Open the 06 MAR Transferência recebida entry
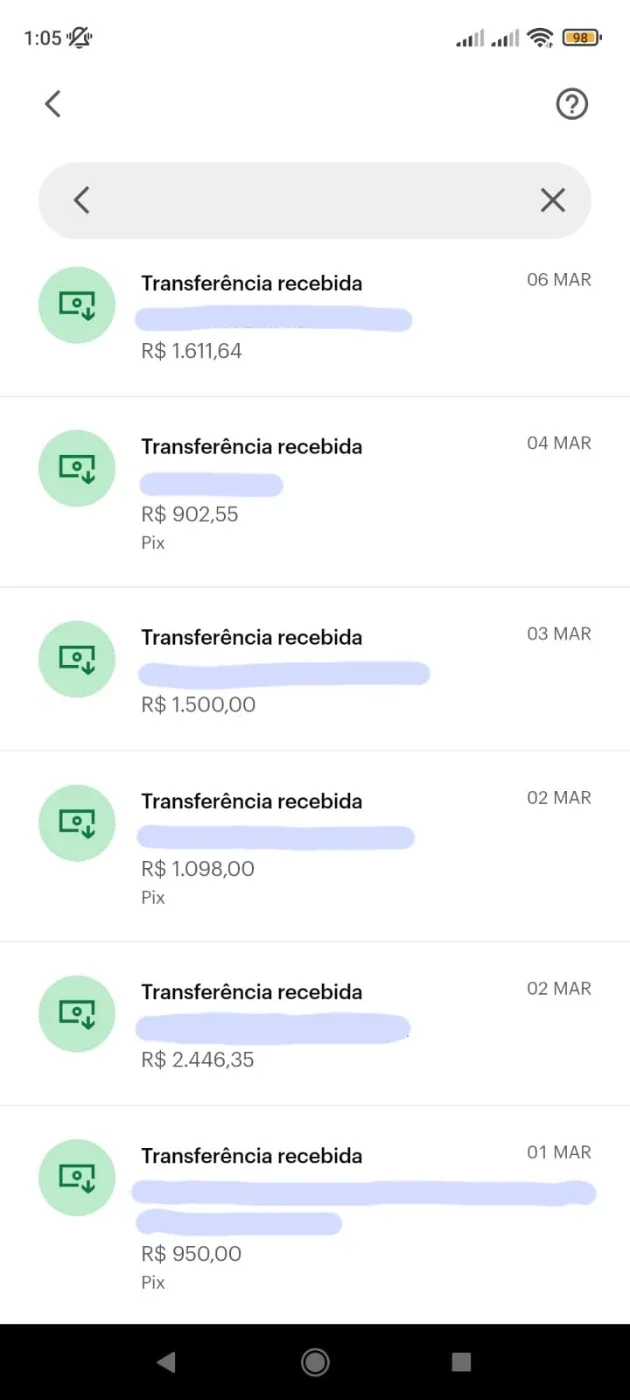The width and height of the screenshot is (630, 1400). point(315,318)
